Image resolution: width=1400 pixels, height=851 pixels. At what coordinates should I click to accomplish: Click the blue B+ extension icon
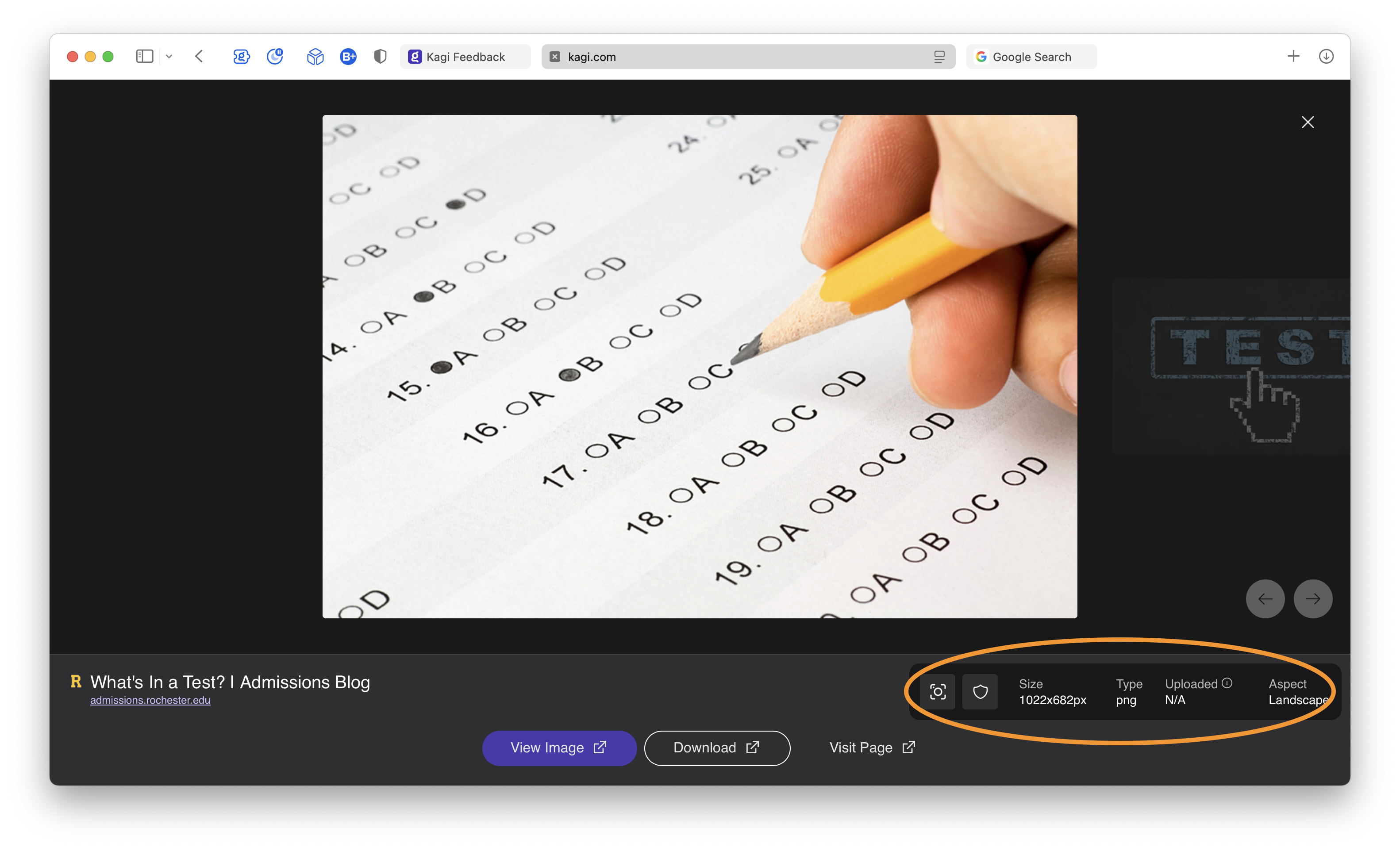point(348,56)
